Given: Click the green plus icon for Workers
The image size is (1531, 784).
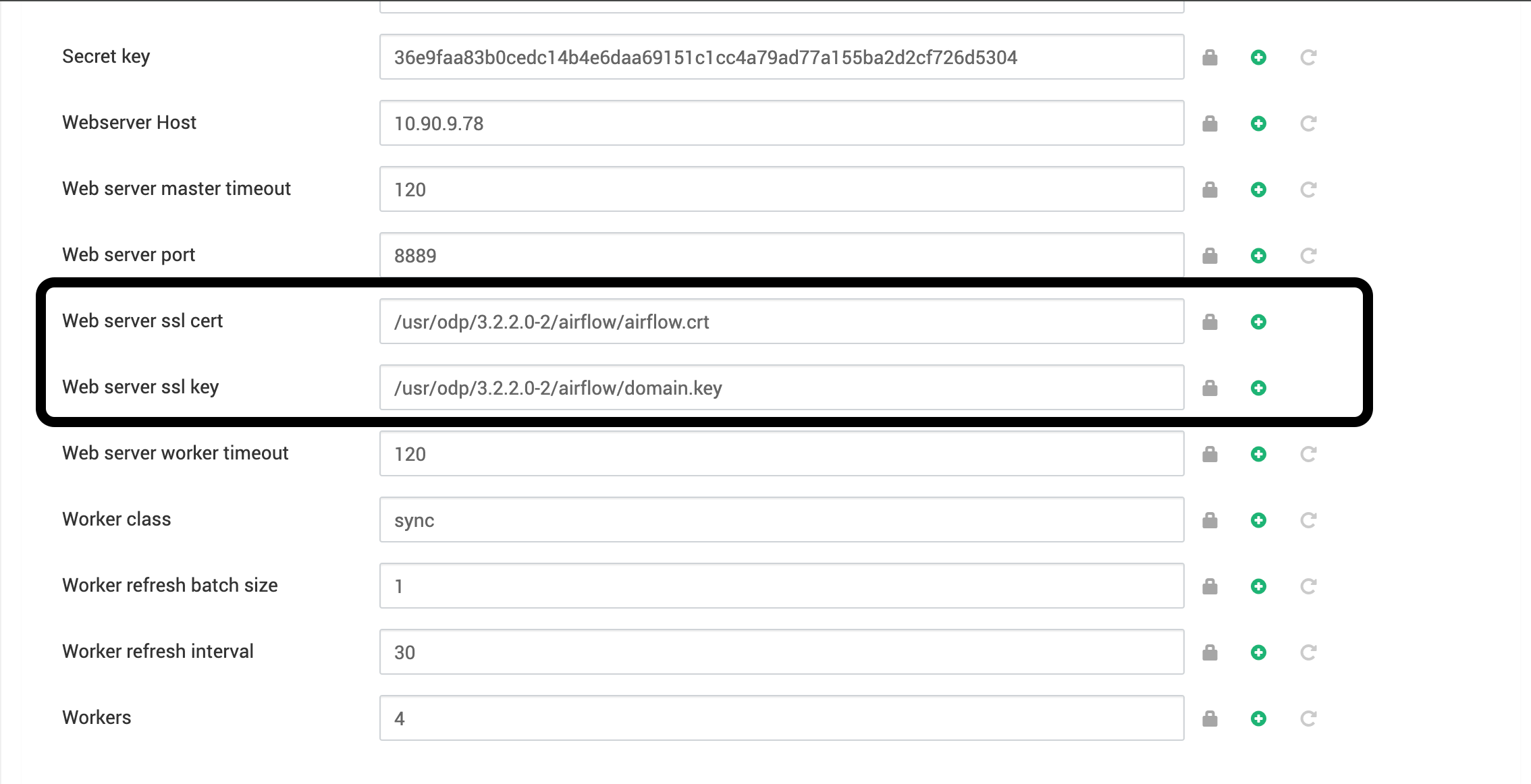Looking at the screenshot, I should tap(1258, 719).
